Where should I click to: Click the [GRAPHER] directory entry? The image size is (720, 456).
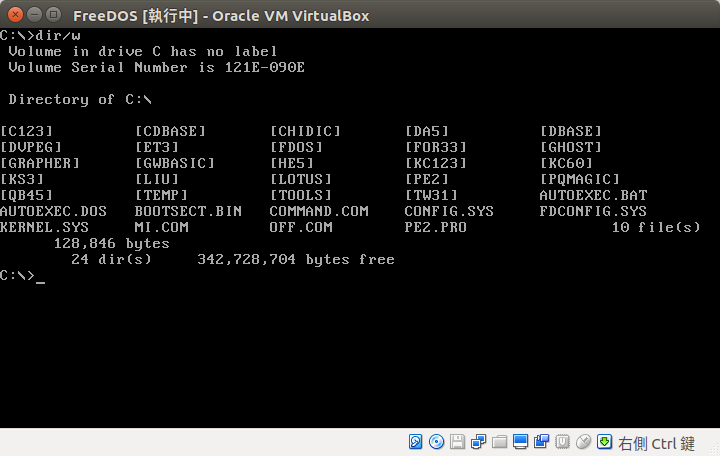tap(40, 163)
